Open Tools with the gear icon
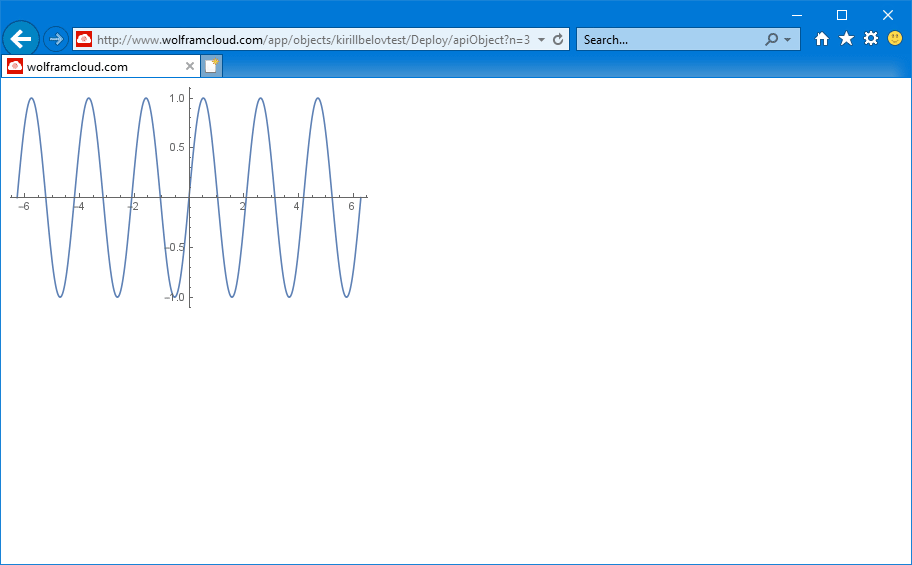The height and width of the screenshot is (565, 912). coord(871,38)
